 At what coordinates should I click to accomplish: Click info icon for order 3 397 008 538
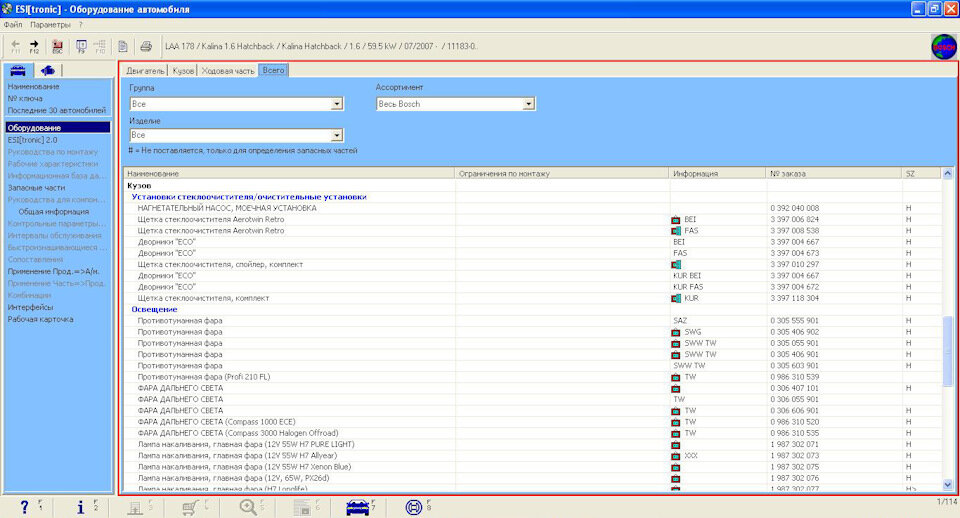[675, 231]
